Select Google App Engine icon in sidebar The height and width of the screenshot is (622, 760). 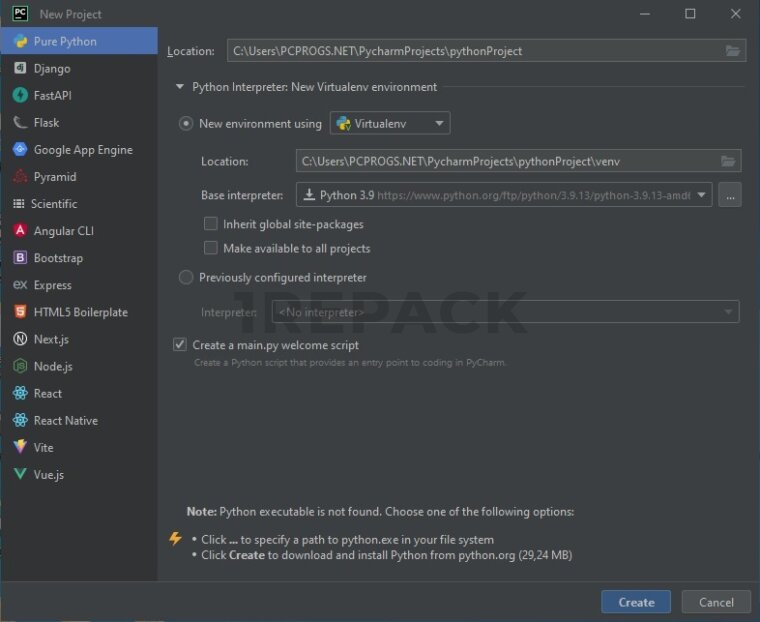pyautogui.click(x=20, y=150)
